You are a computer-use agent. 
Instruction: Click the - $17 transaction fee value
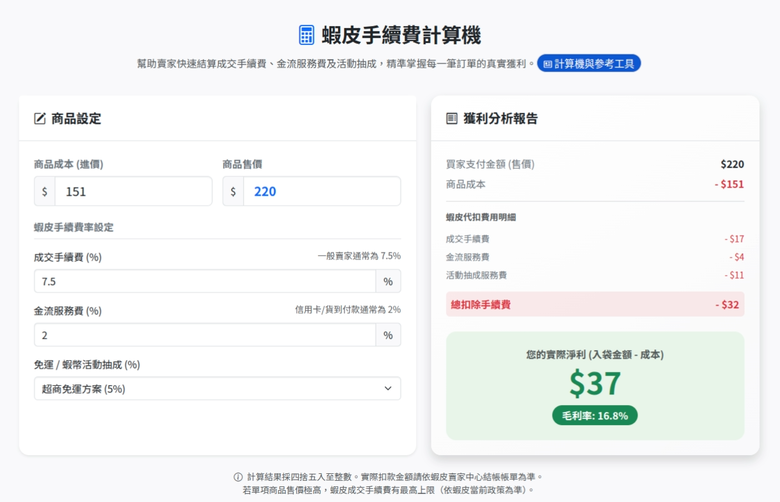click(x=734, y=239)
